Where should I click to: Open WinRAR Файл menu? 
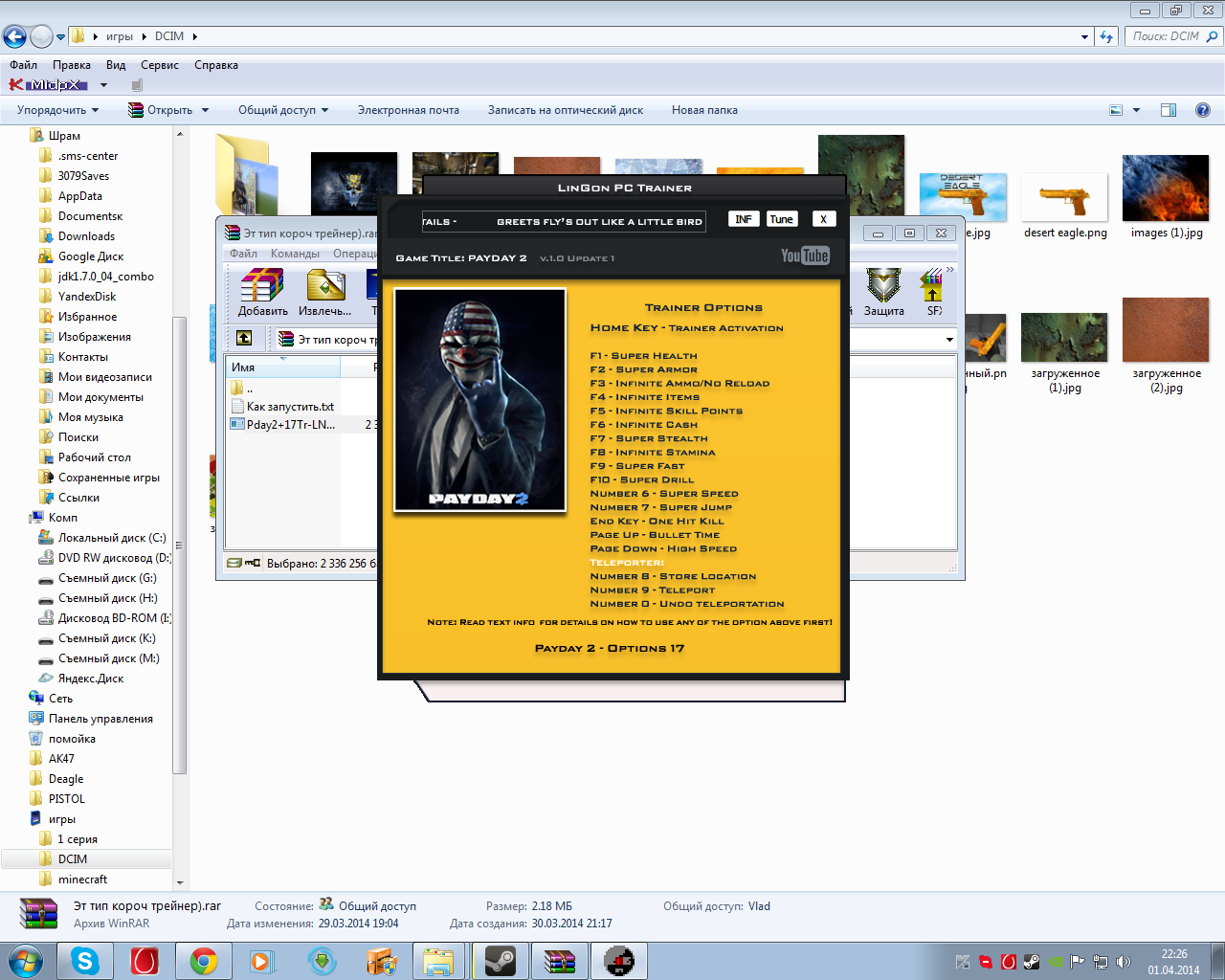[x=243, y=254]
